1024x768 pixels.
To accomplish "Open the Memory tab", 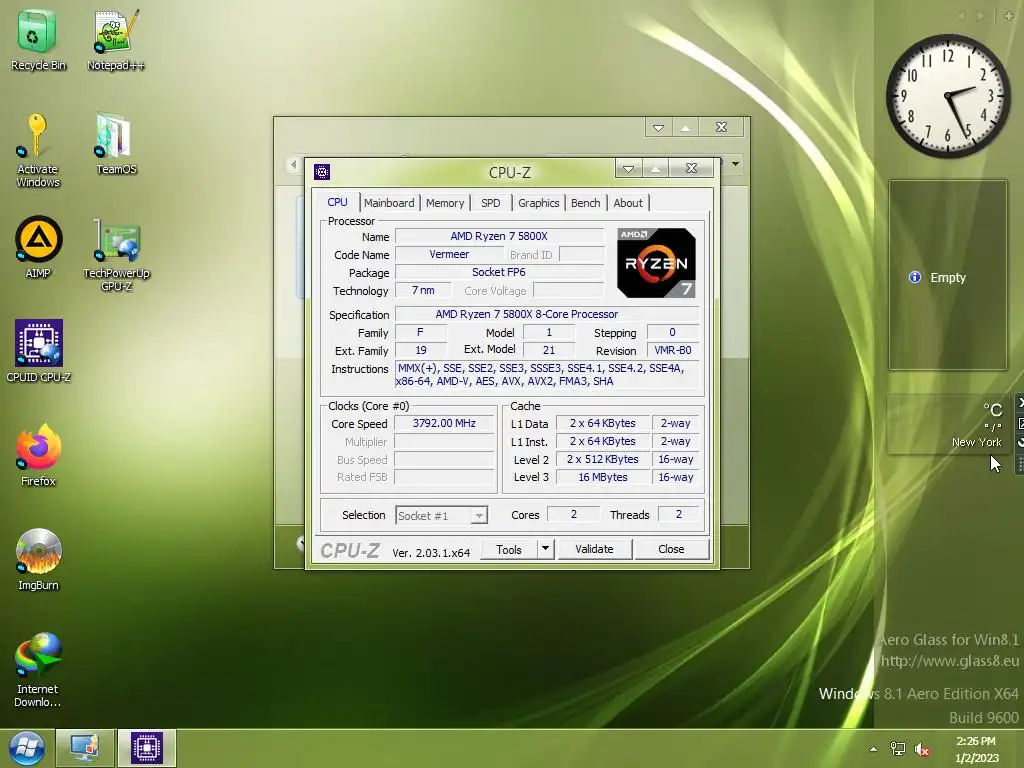I will click(x=445, y=203).
